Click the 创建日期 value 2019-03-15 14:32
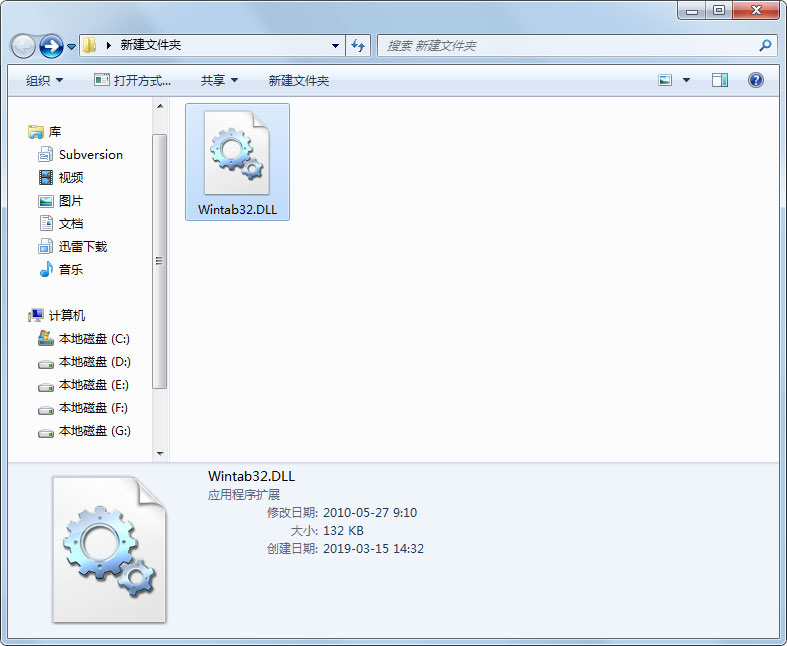Viewport: 787px width, 646px height. pos(373,549)
